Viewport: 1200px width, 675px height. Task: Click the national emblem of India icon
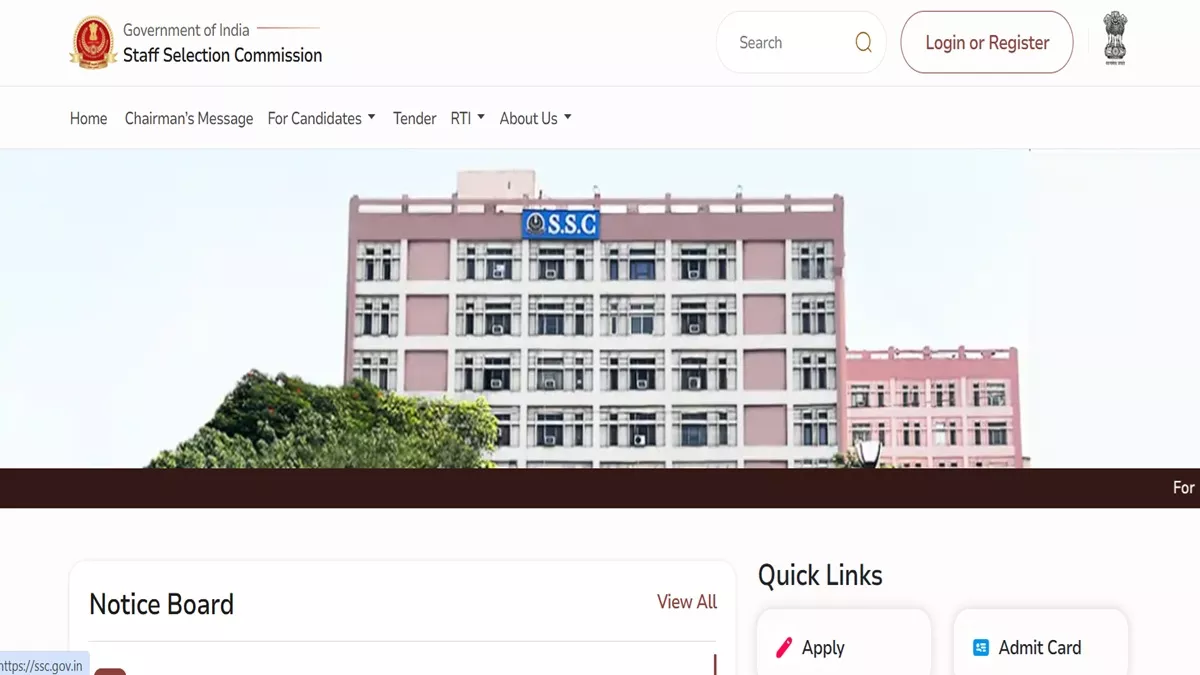[x=1114, y=39]
